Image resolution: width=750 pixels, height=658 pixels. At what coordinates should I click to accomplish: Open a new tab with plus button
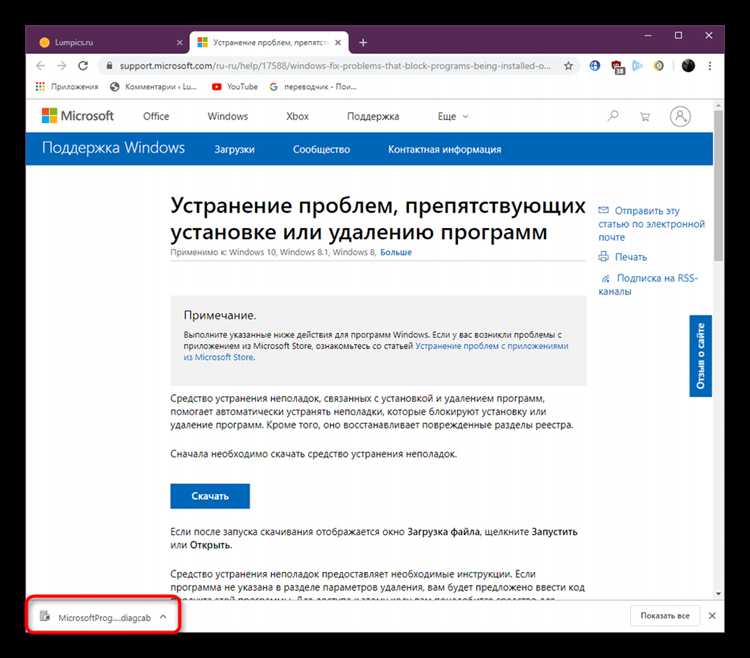(363, 43)
